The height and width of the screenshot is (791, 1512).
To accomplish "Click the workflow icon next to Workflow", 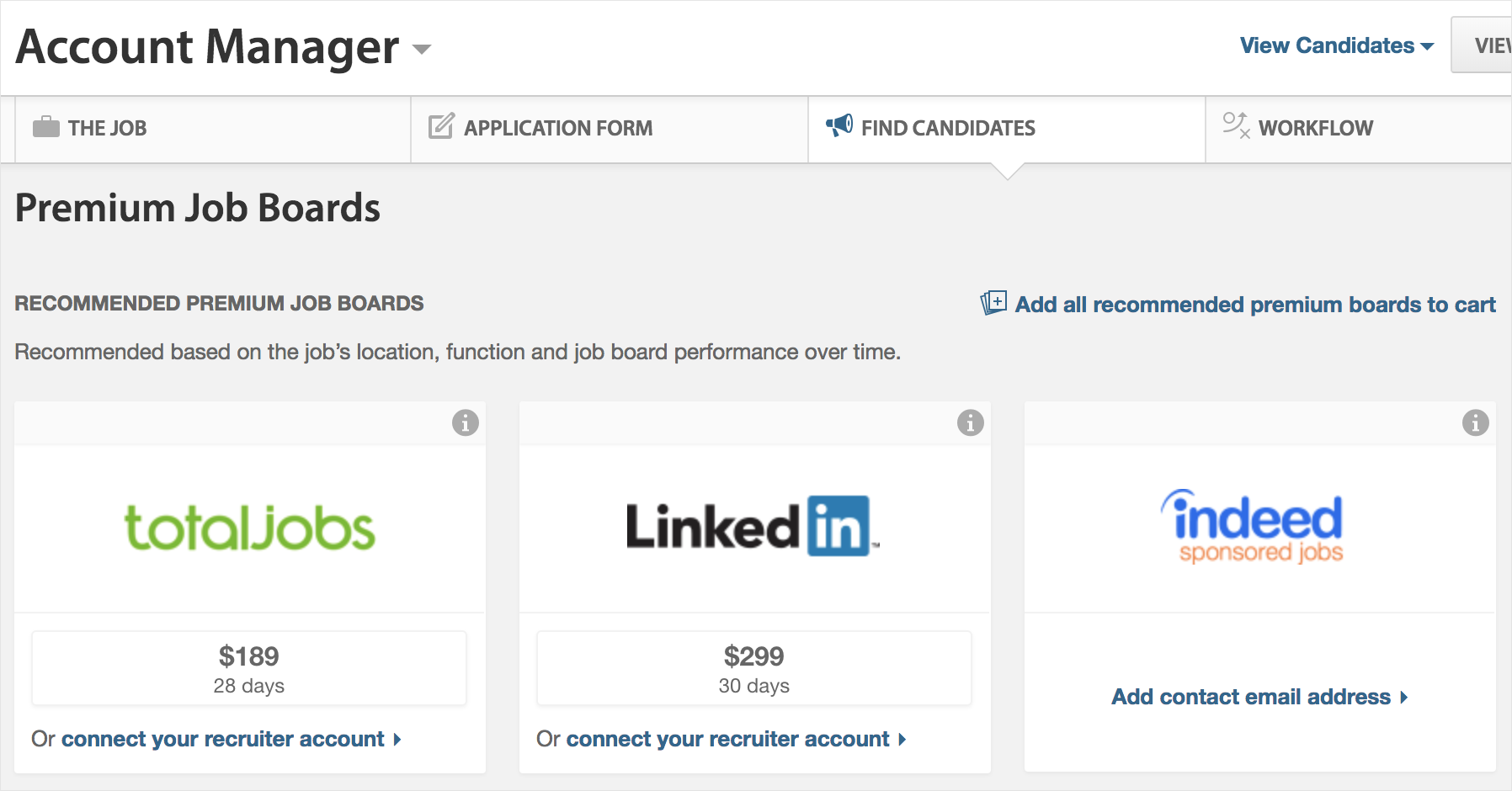I will tap(1237, 125).
